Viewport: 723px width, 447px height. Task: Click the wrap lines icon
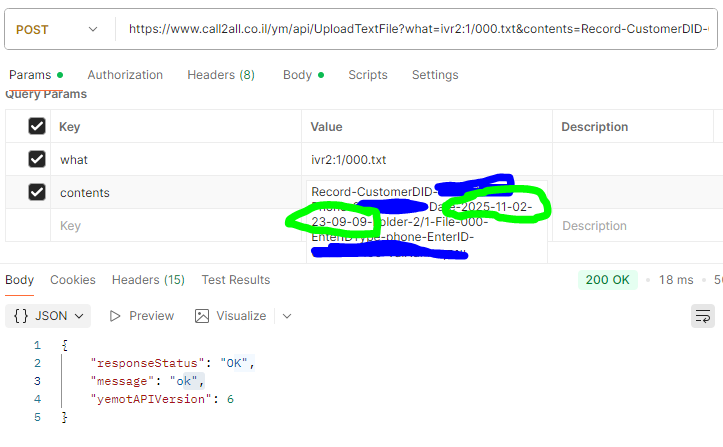703,316
